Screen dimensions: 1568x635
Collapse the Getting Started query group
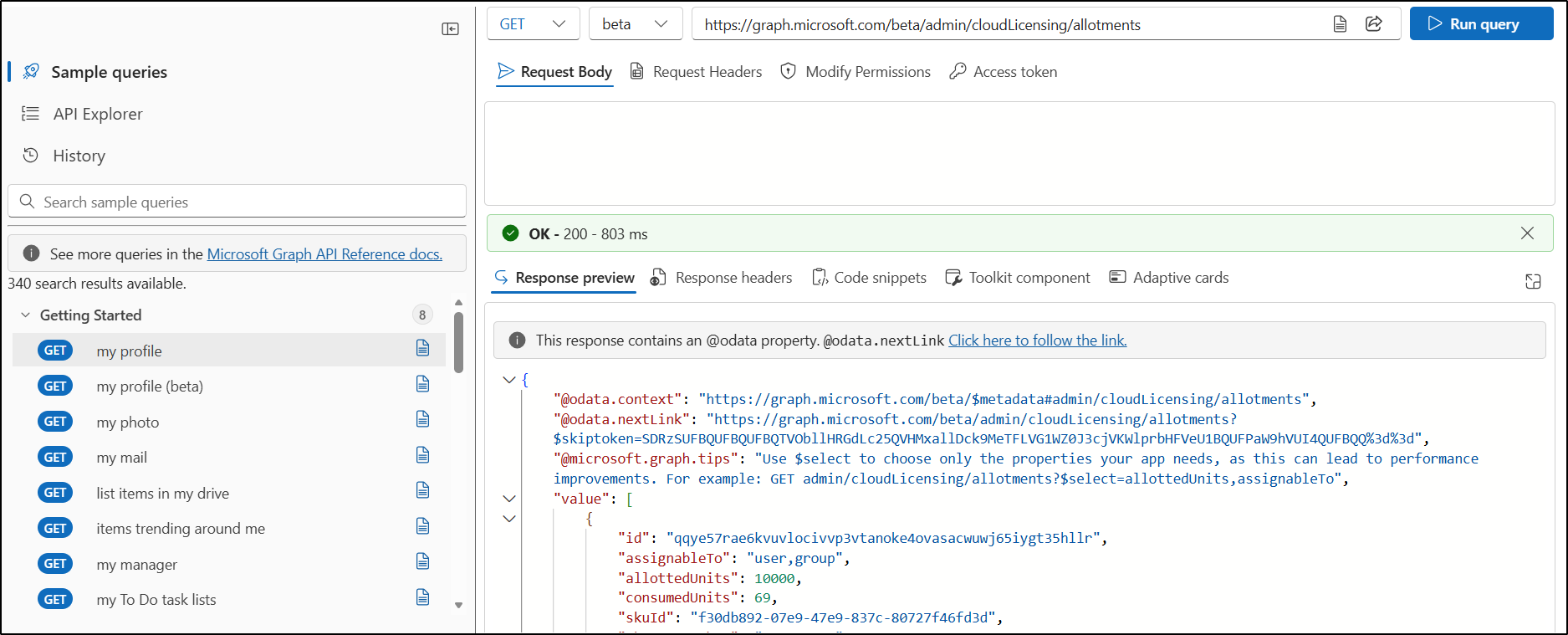point(25,315)
